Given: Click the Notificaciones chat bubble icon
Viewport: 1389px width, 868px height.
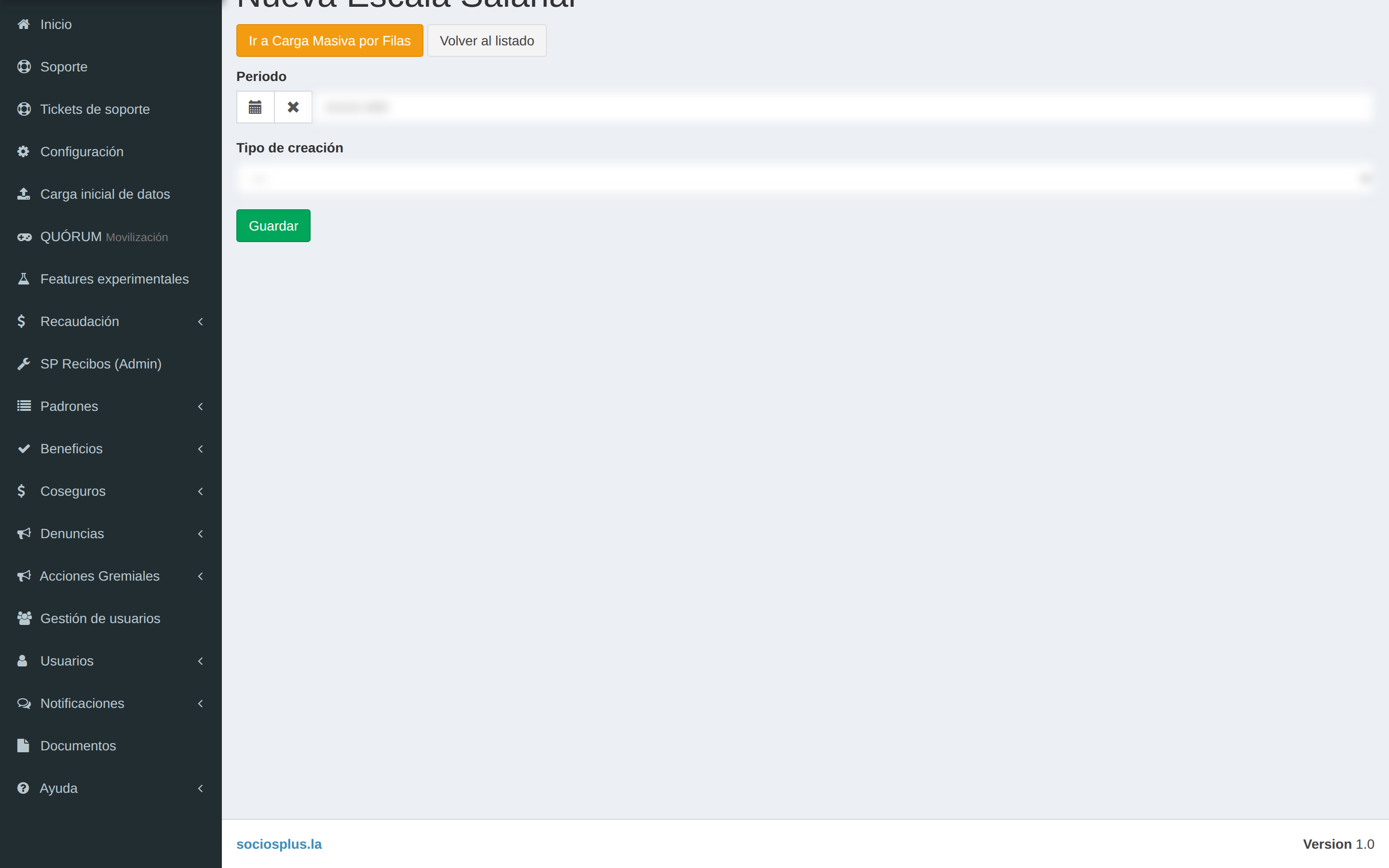Looking at the screenshot, I should (24, 703).
